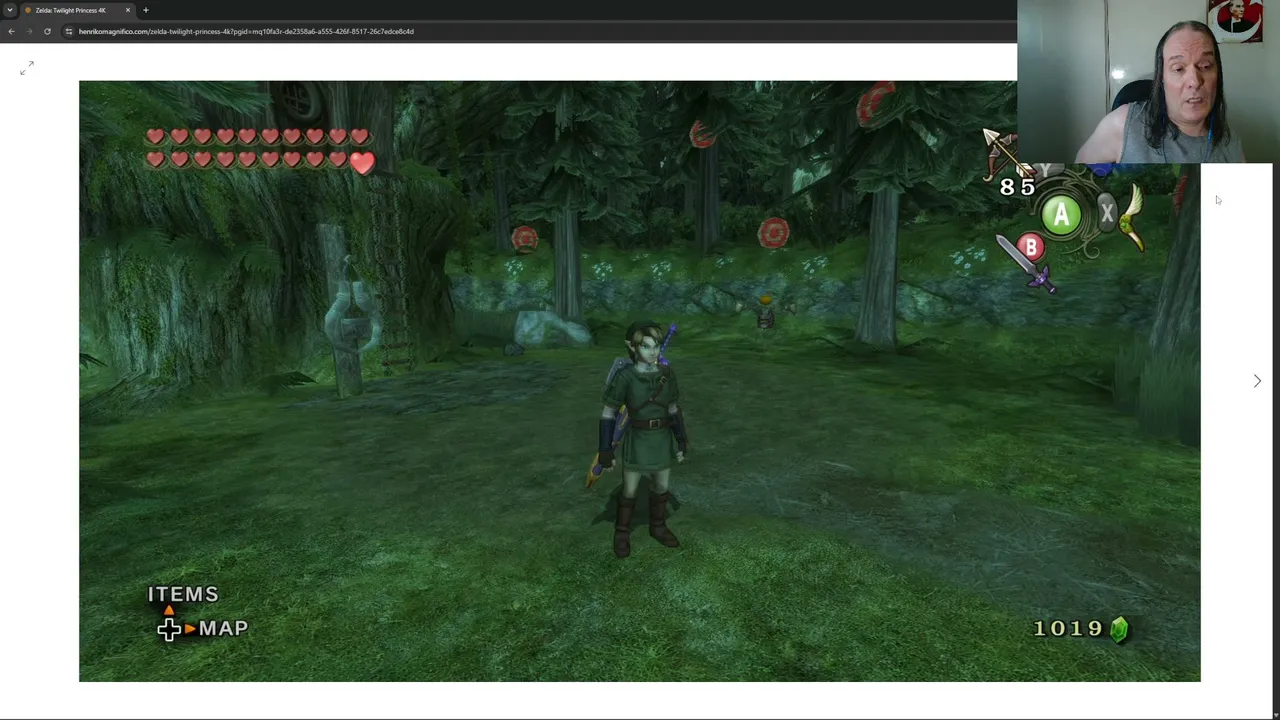1280x720 pixels.
Task: Go back to the previous page
Action: (11, 31)
